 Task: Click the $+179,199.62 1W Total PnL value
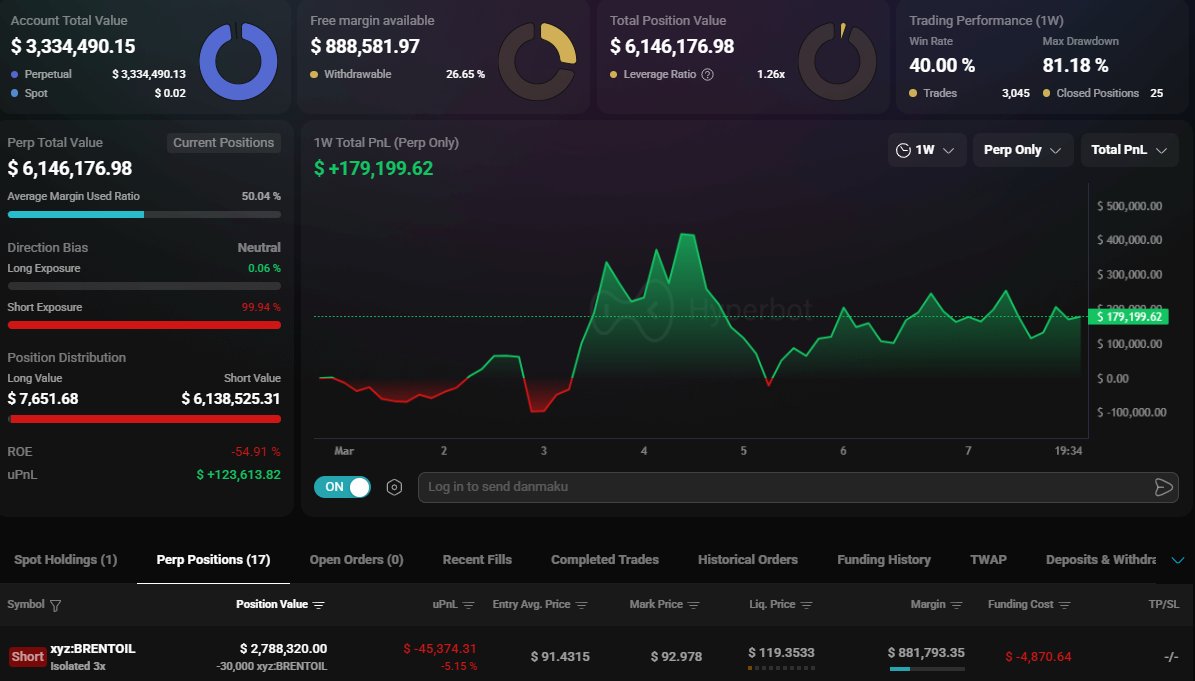pos(373,168)
